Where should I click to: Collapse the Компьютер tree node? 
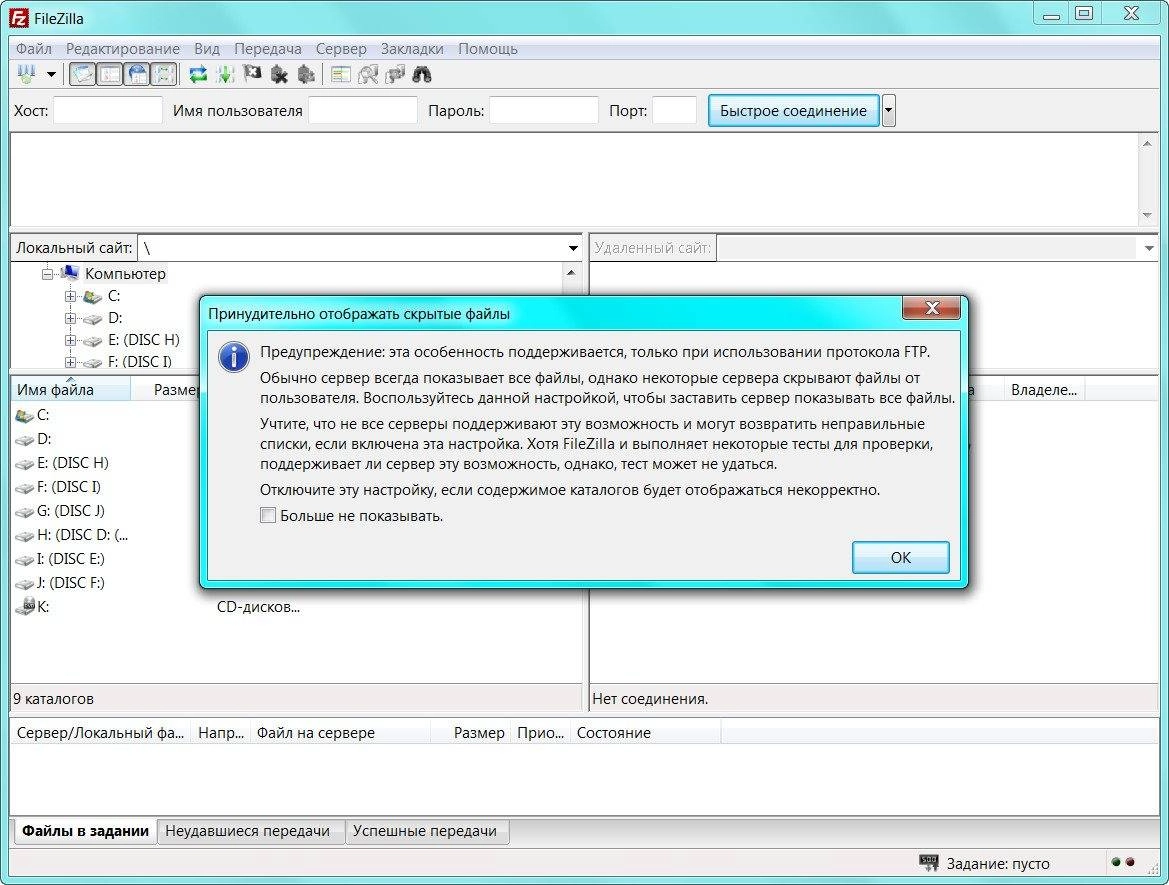tap(48, 274)
